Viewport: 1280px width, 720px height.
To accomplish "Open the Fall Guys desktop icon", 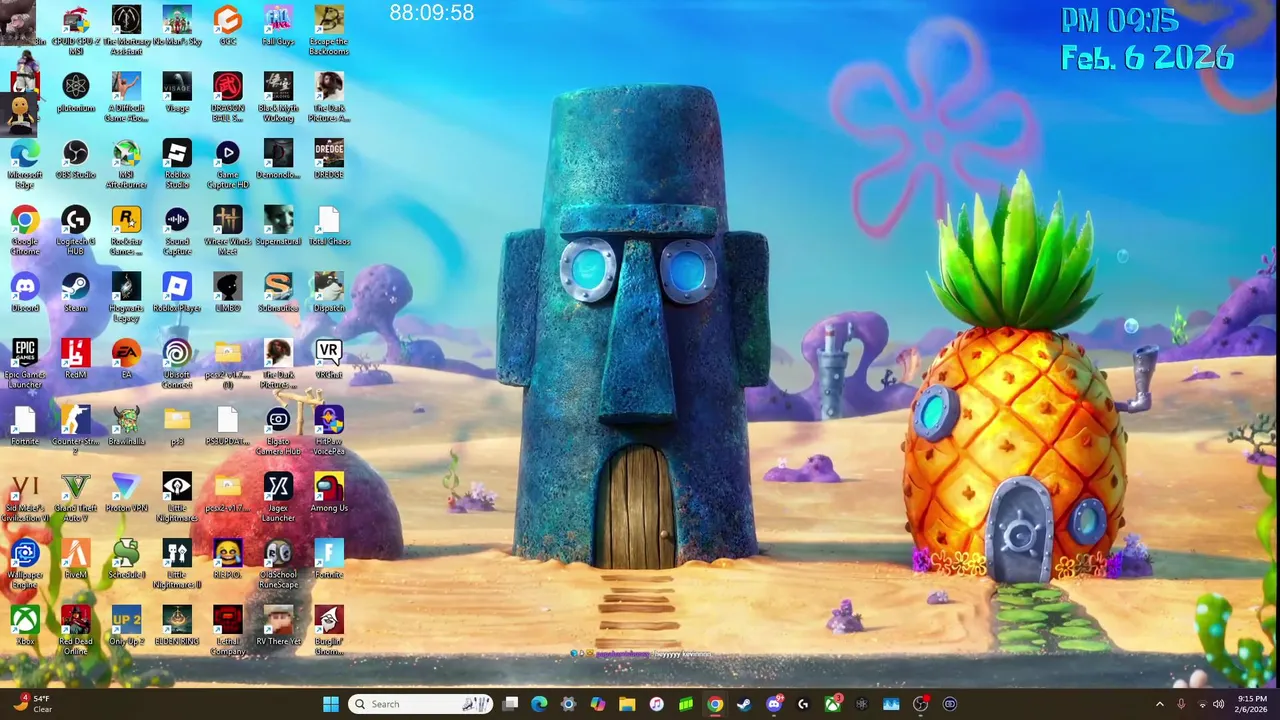I will (x=278, y=27).
